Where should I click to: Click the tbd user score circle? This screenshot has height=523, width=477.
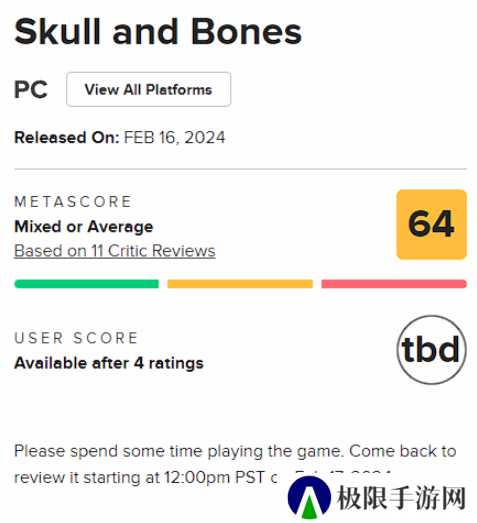pyautogui.click(x=431, y=350)
